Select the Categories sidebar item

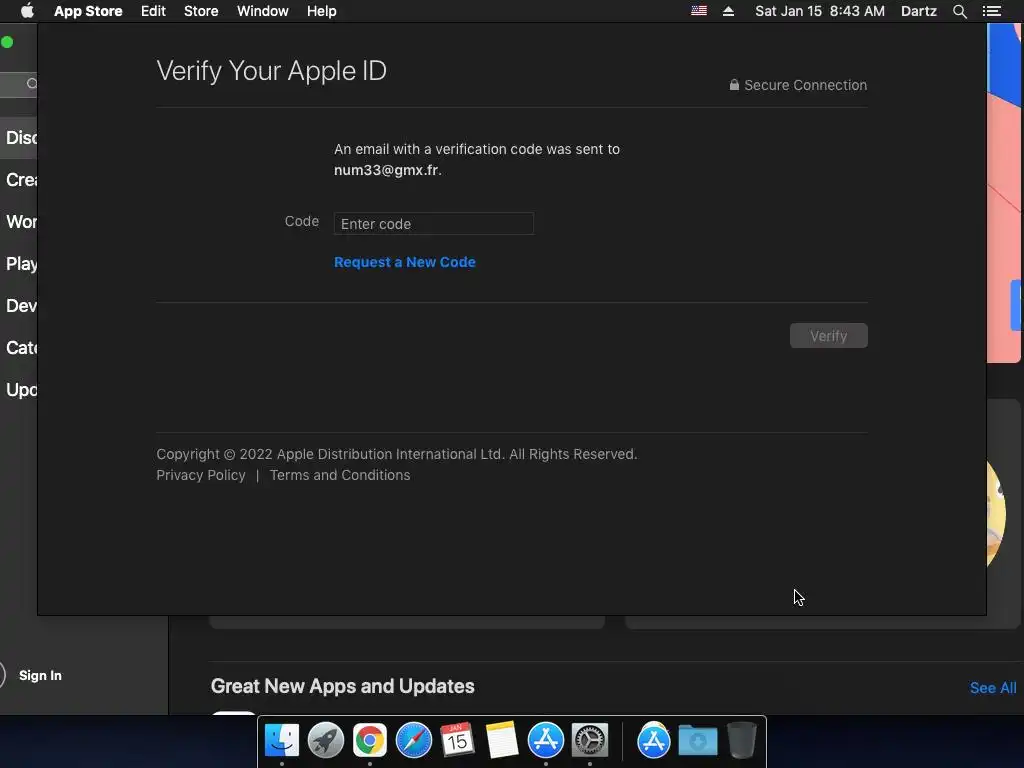19,347
